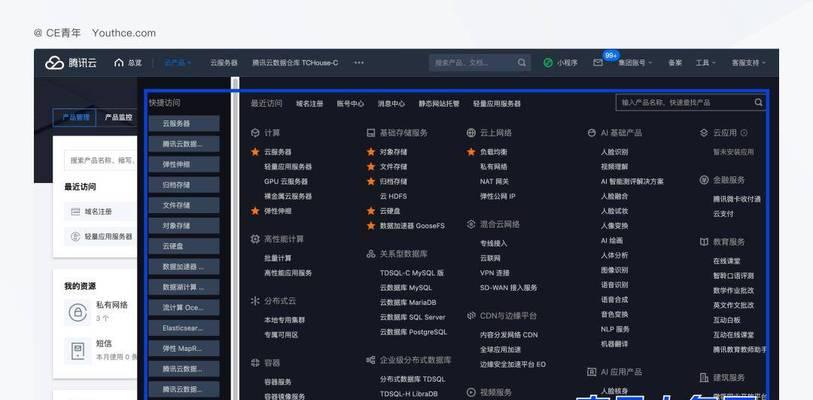This screenshot has height=400, width=813.
Task: Open the 云产品 dropdown menu
Action: click(x=177, y=63)
